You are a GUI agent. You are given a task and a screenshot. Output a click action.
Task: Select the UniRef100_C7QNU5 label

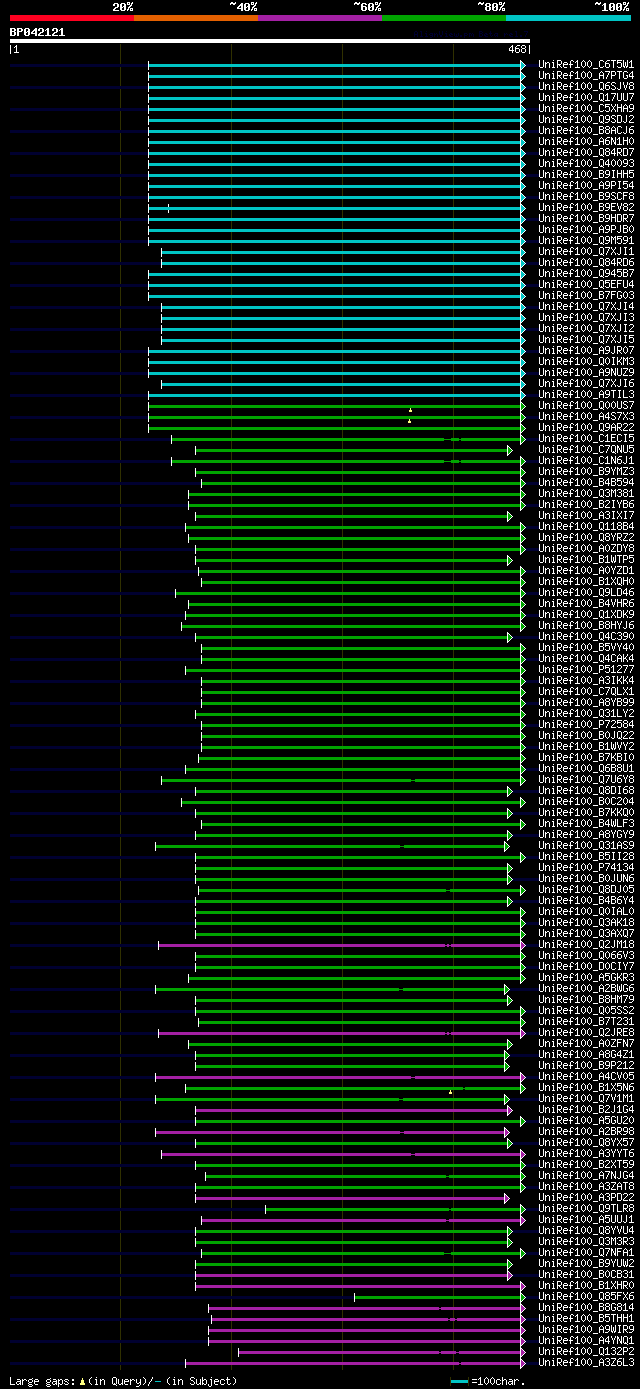(x=586, y=449)
